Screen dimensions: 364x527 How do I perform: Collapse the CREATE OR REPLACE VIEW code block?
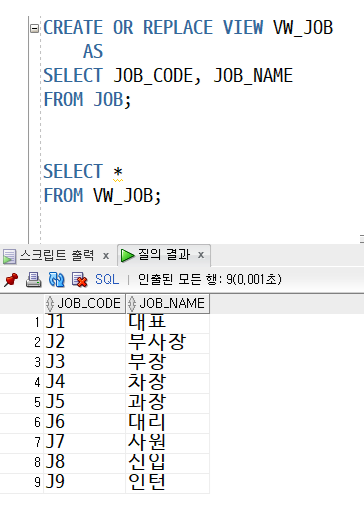point(34,28)
